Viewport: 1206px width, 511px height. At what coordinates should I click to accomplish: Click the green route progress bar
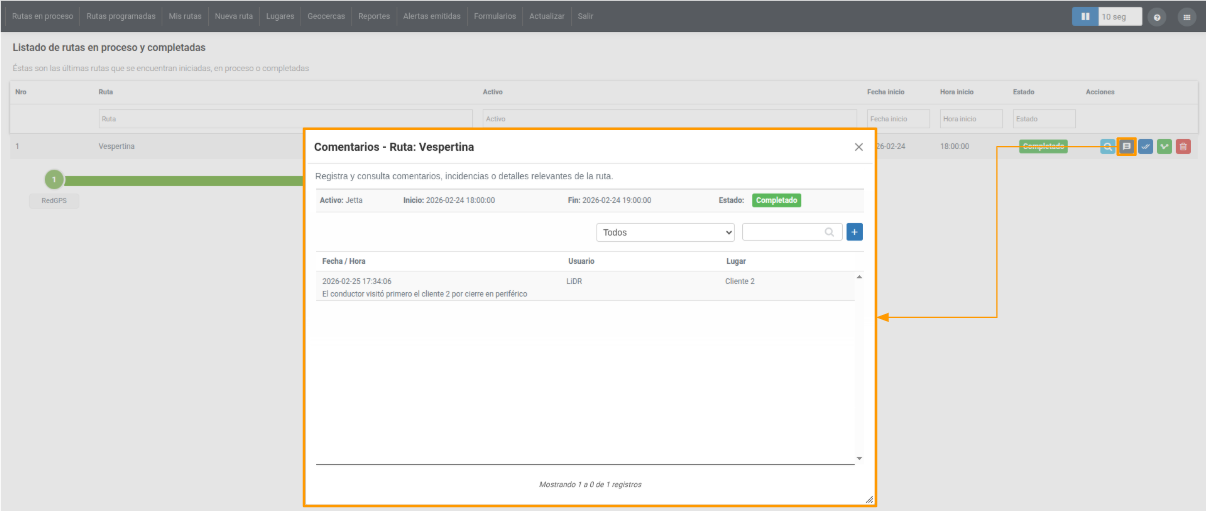(184, 181)
